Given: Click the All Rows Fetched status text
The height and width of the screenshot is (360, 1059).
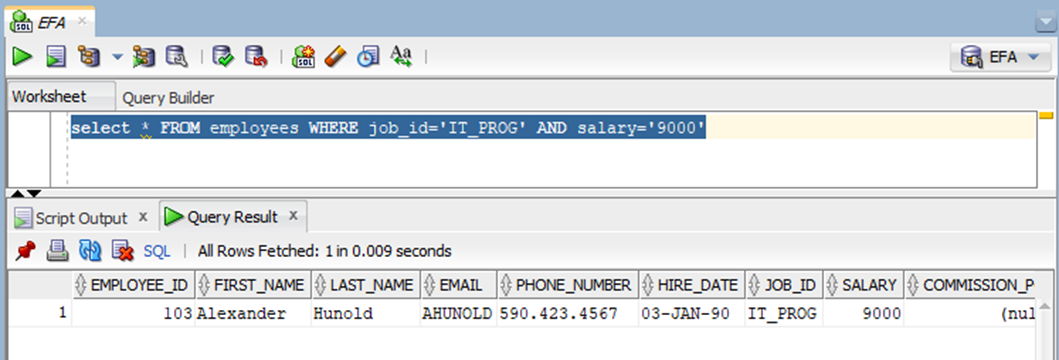Looking at the screenshot, I should click(324, 252).
